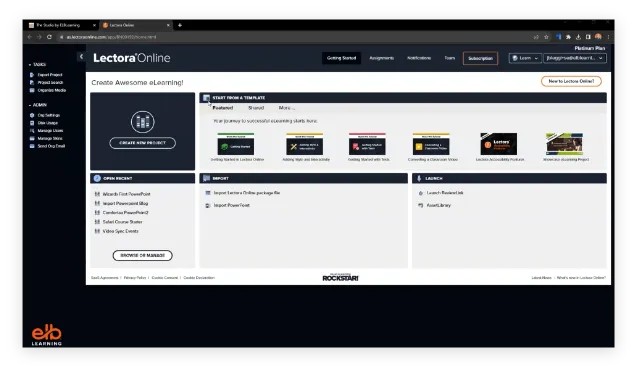Collapse the TASKS section

pos(37,65)
